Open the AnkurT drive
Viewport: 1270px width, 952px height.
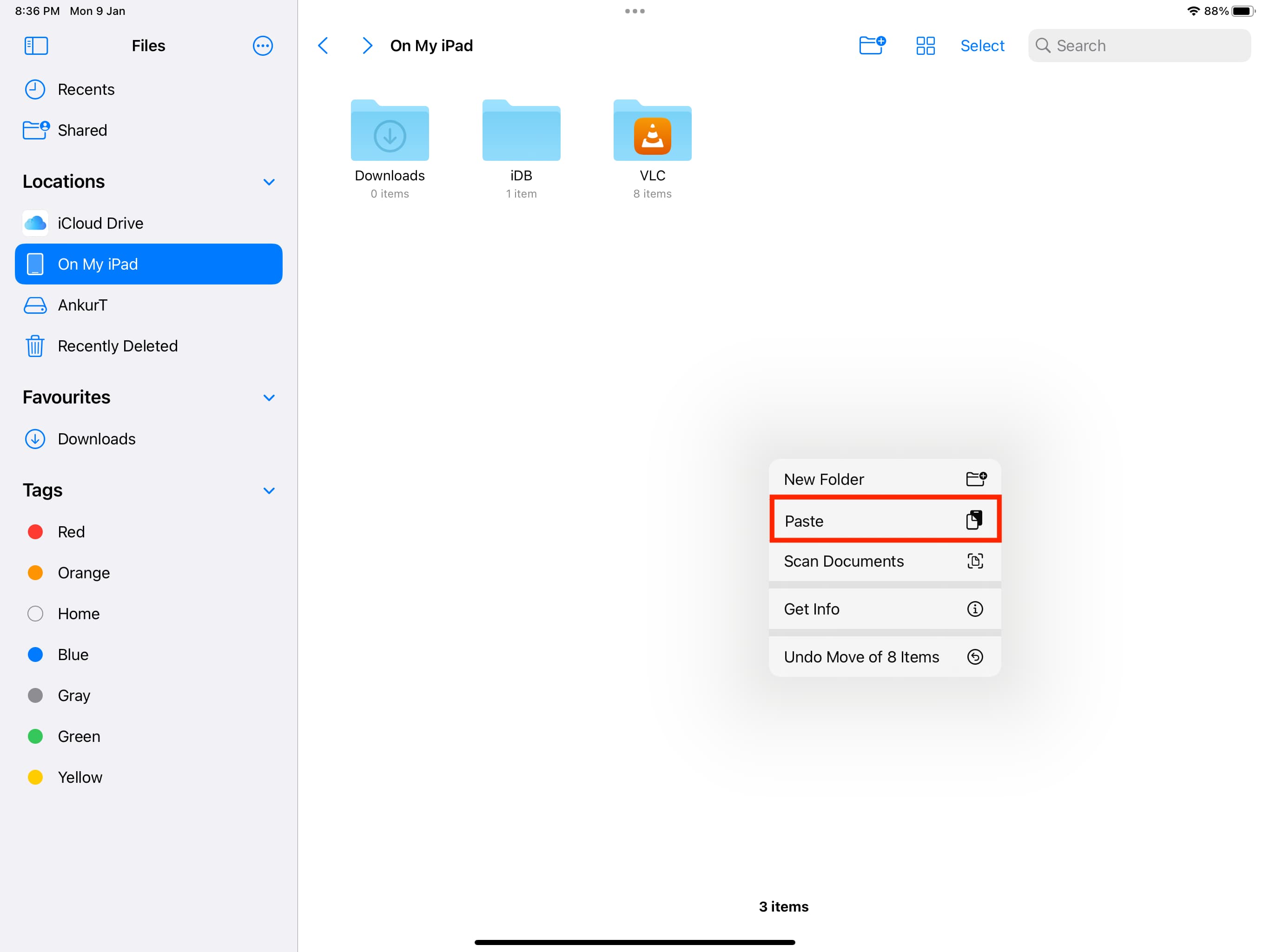148,305
